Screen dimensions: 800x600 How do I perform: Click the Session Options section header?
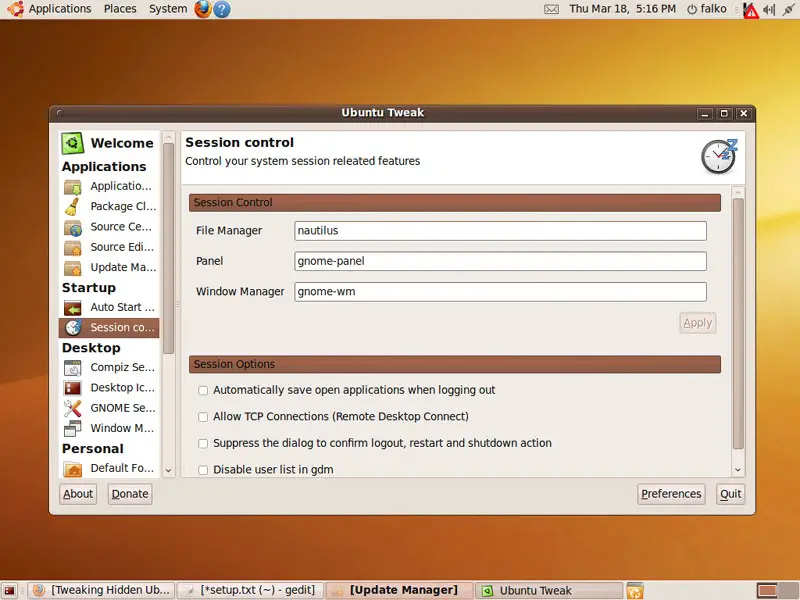point(455,364)
